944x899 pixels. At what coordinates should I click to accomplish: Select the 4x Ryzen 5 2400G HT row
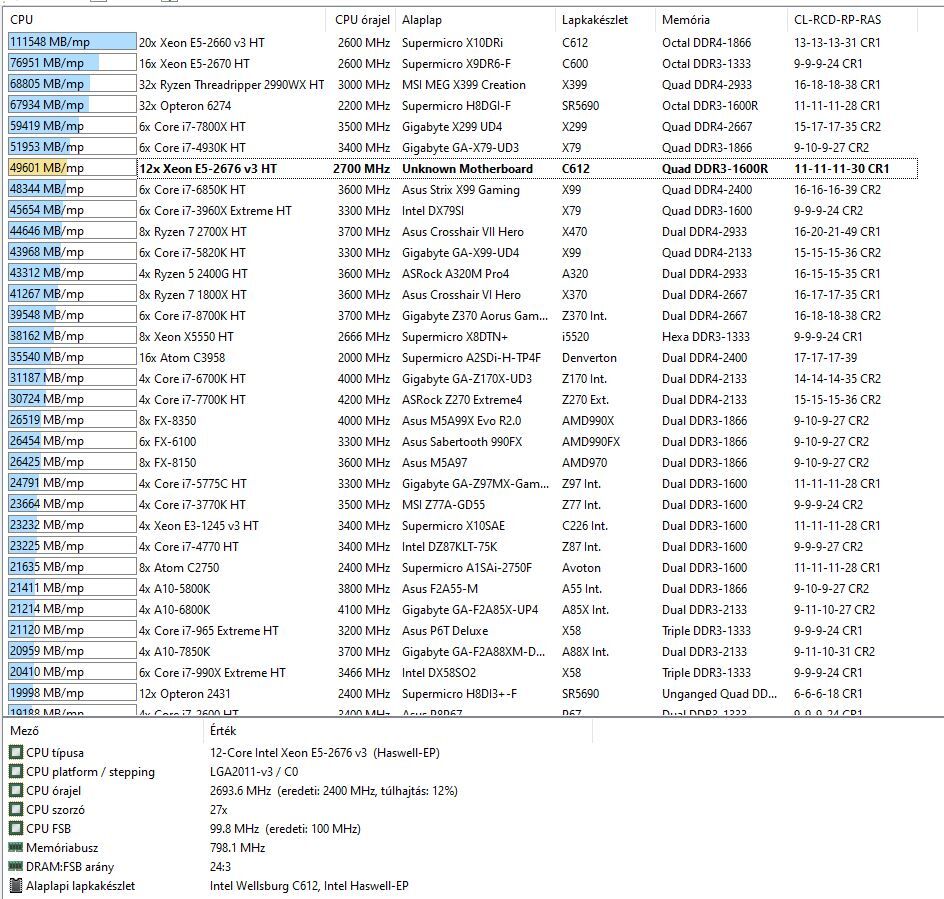[462, 273]
